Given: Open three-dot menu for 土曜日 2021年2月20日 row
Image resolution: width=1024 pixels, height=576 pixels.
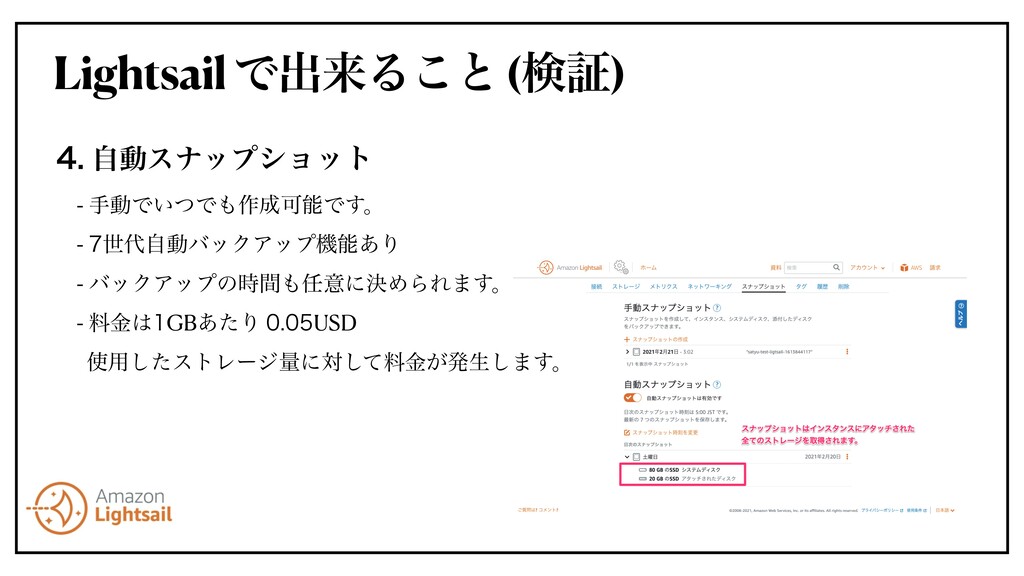Looking at the screenshot, I should tap(847, 457).
